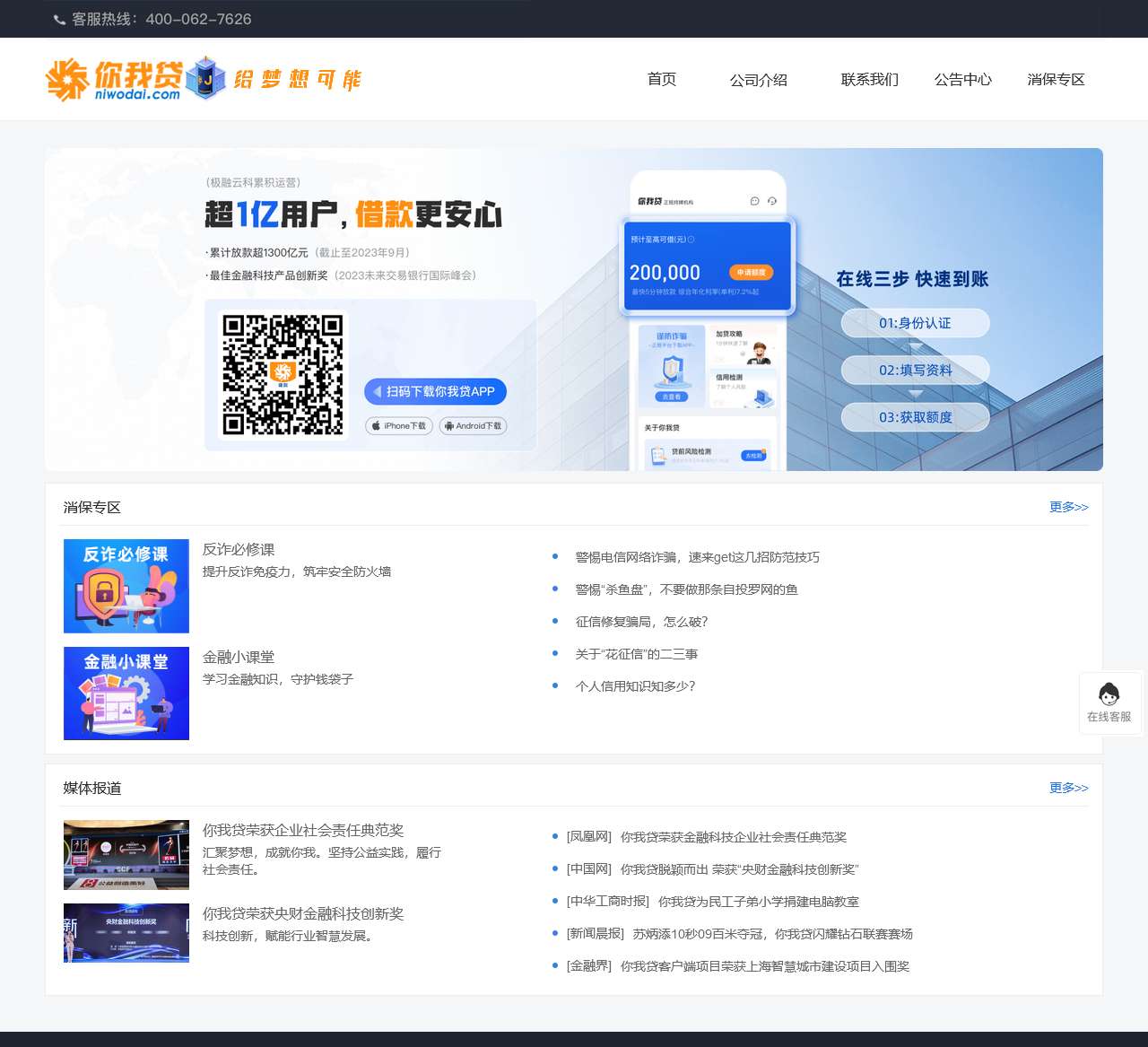The image size is (1148, 1047).
Task: Open 更多>> in the 媒体报道 section
Action: tap(1069, 788)
